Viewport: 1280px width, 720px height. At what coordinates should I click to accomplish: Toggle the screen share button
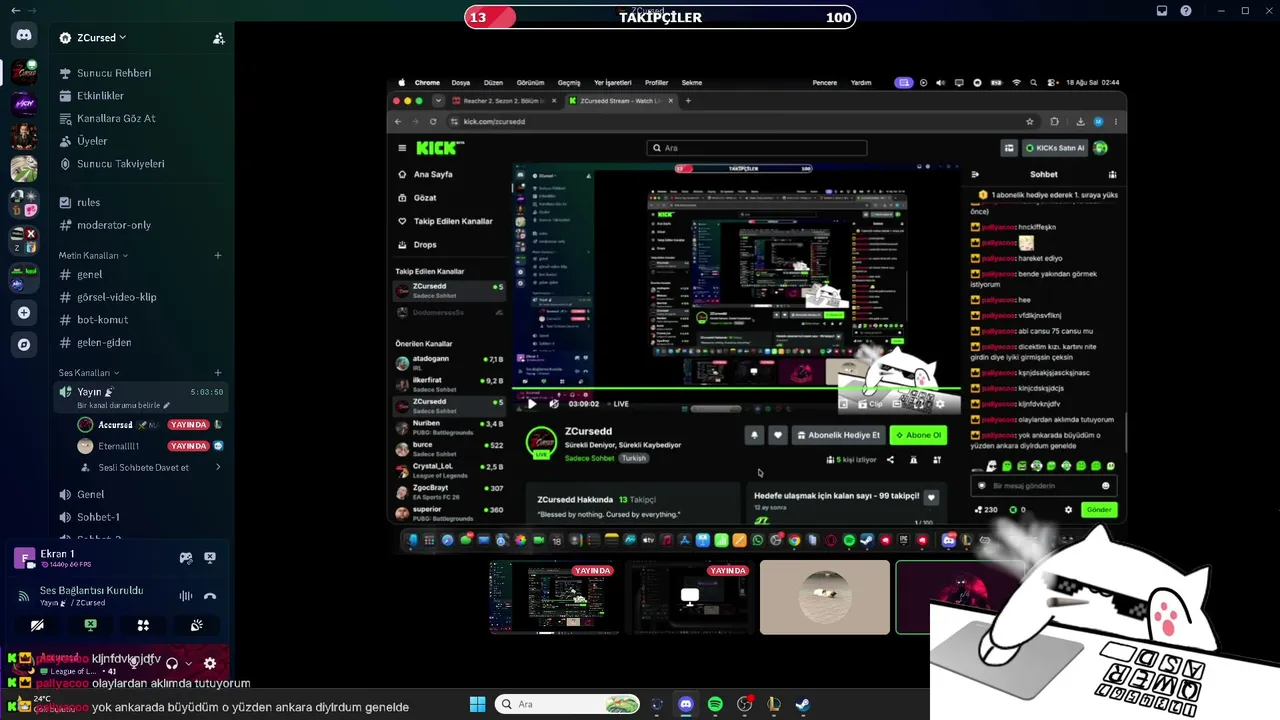tap(90, 625)
